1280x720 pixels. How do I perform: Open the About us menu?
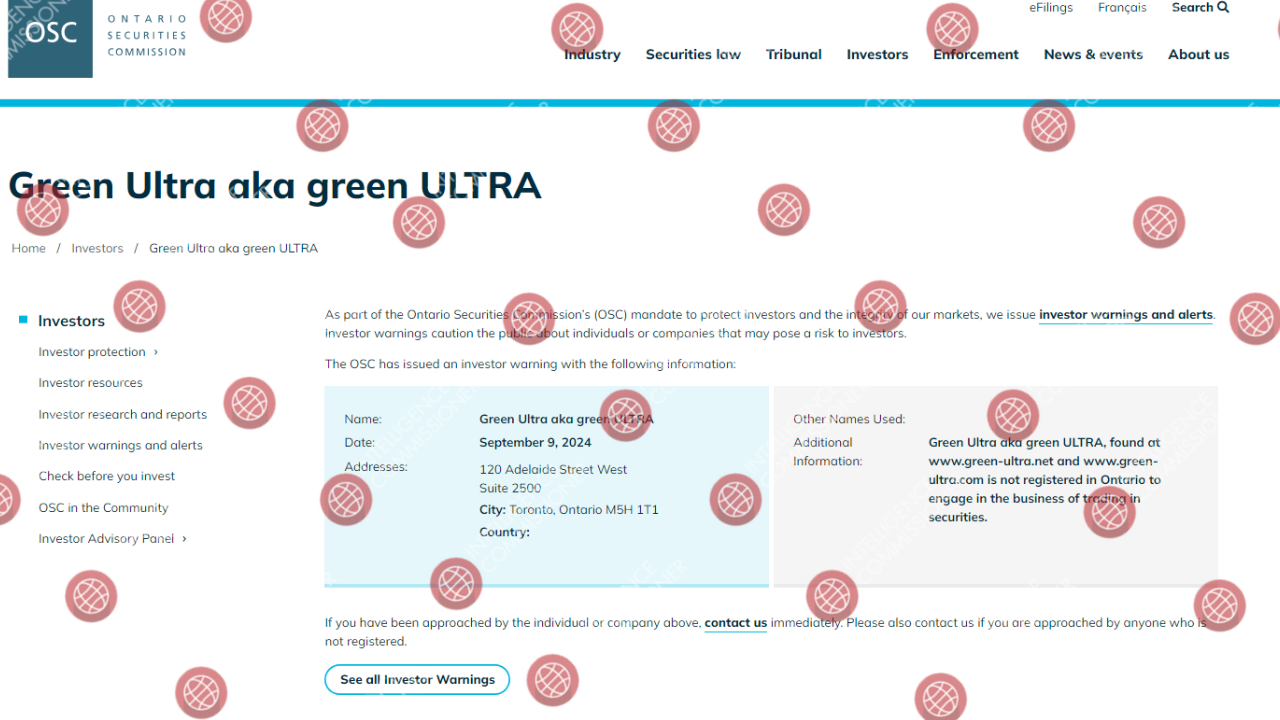(x=1198, y=55)
